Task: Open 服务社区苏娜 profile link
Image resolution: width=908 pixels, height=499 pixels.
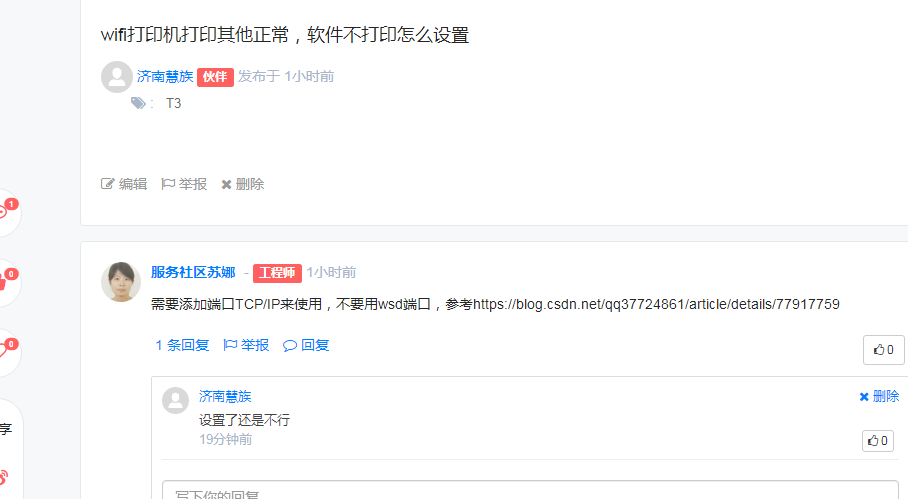Action: [x=193, y=272]
